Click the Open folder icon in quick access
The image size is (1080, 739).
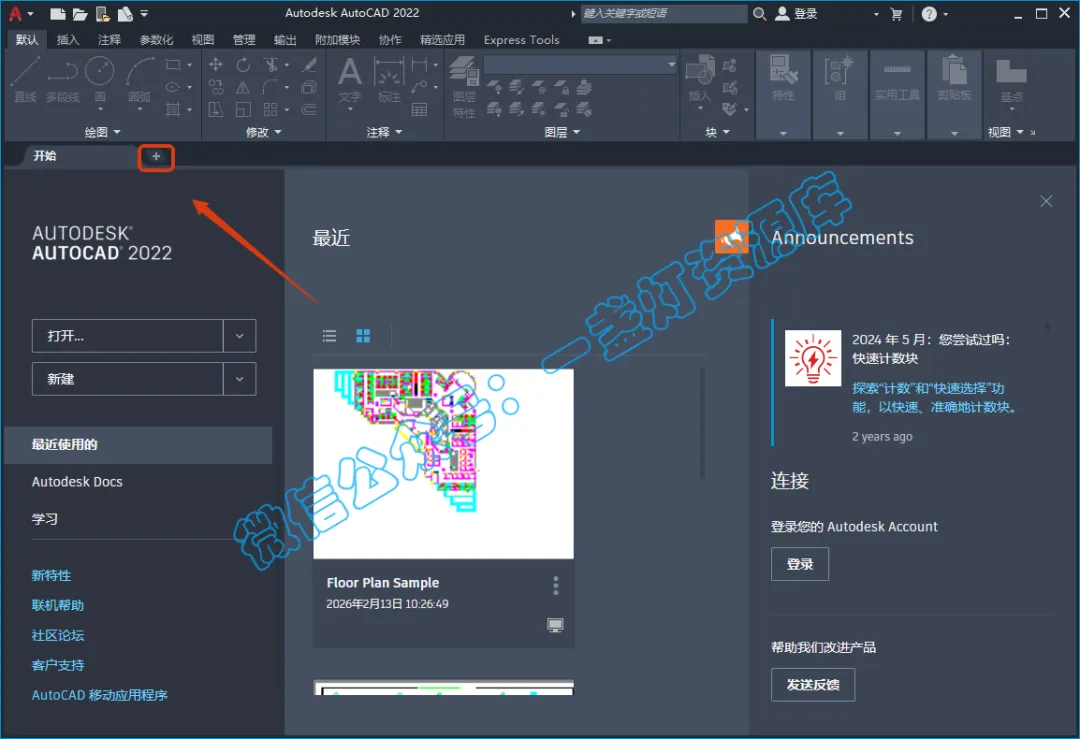[80, 13]
